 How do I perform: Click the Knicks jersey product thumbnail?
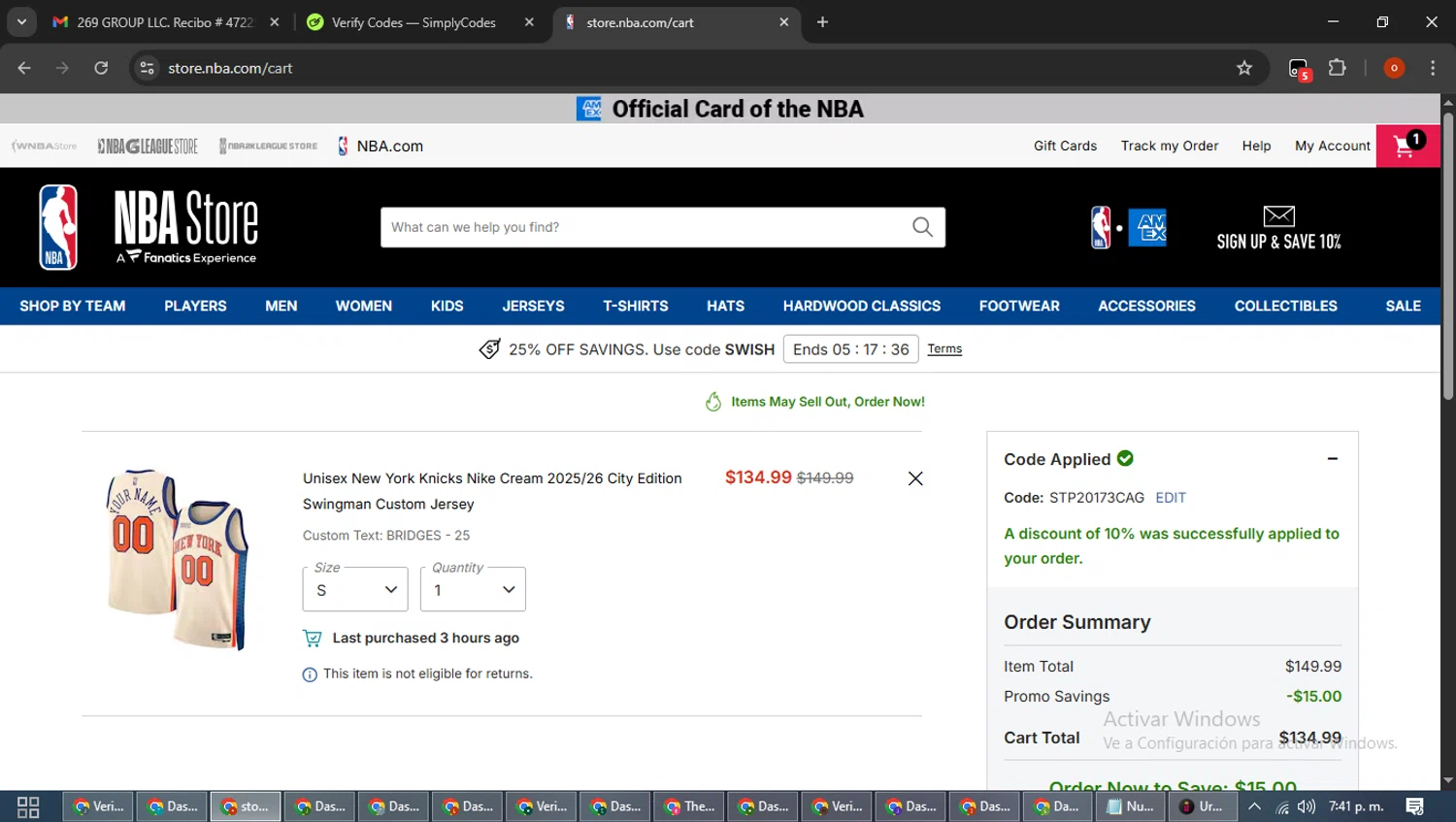(177, 560)
